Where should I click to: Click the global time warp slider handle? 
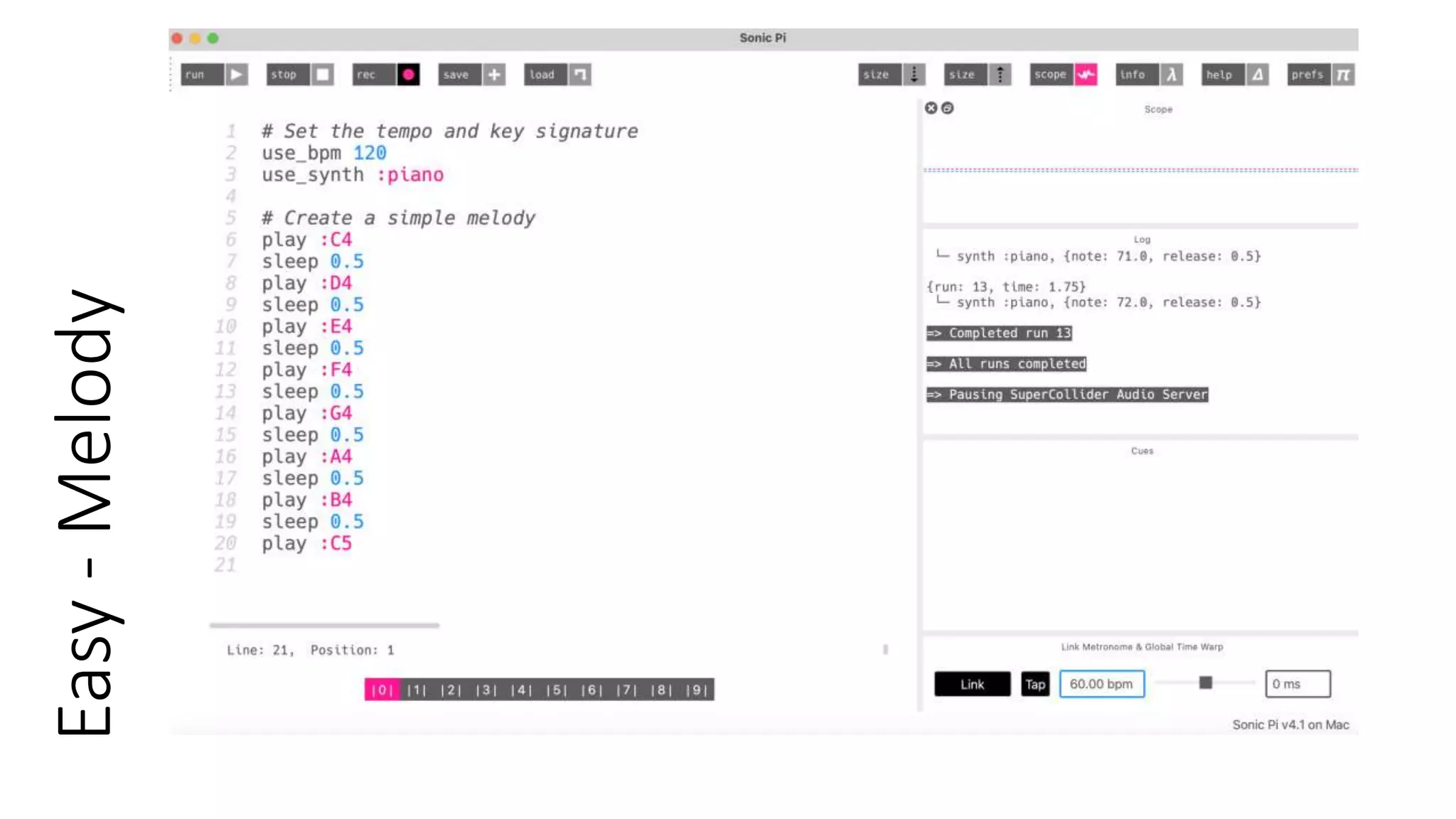click(x=1205, y=683)
